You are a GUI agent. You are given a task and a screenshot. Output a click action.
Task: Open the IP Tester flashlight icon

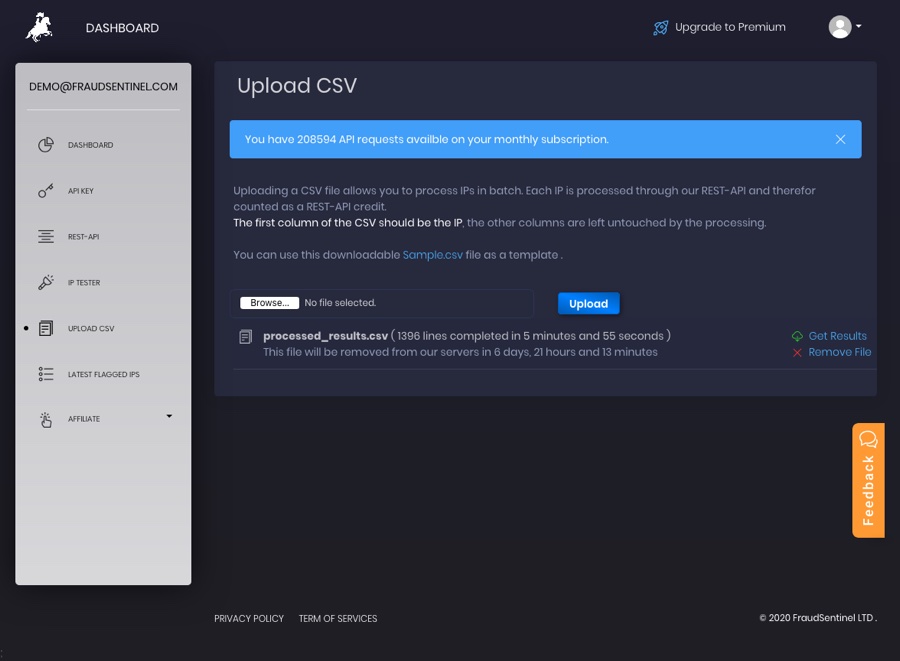coord(46,282)
